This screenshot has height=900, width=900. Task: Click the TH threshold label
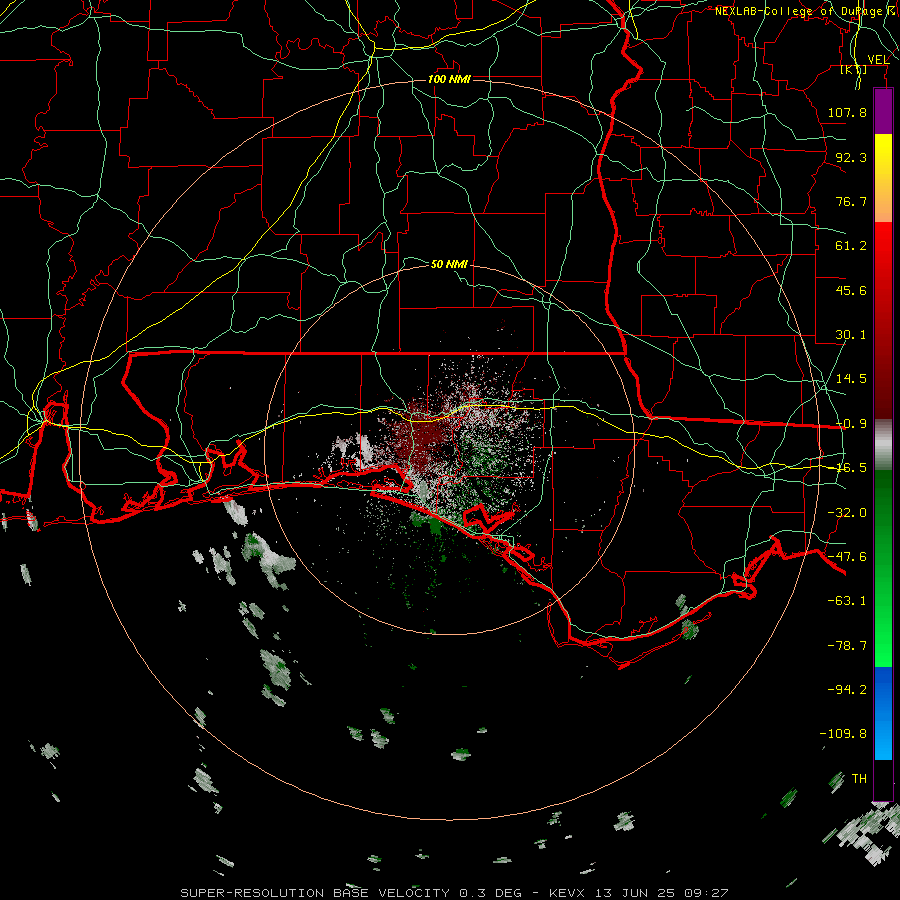click(x=859, y=778)
